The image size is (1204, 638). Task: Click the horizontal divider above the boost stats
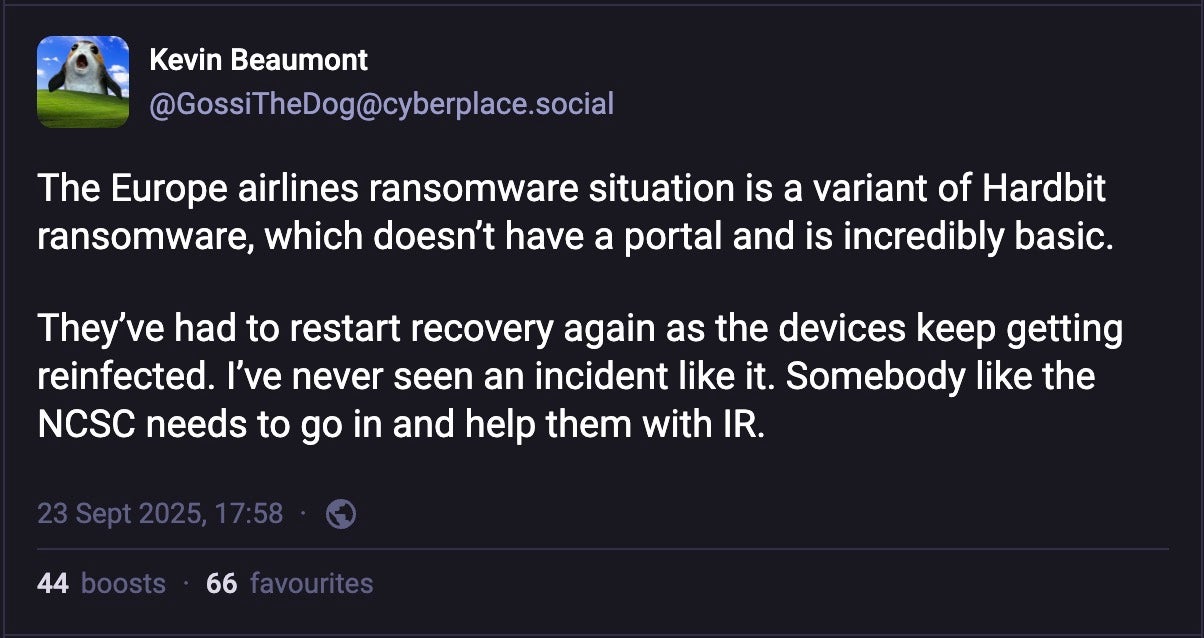[x=602, y=549]
